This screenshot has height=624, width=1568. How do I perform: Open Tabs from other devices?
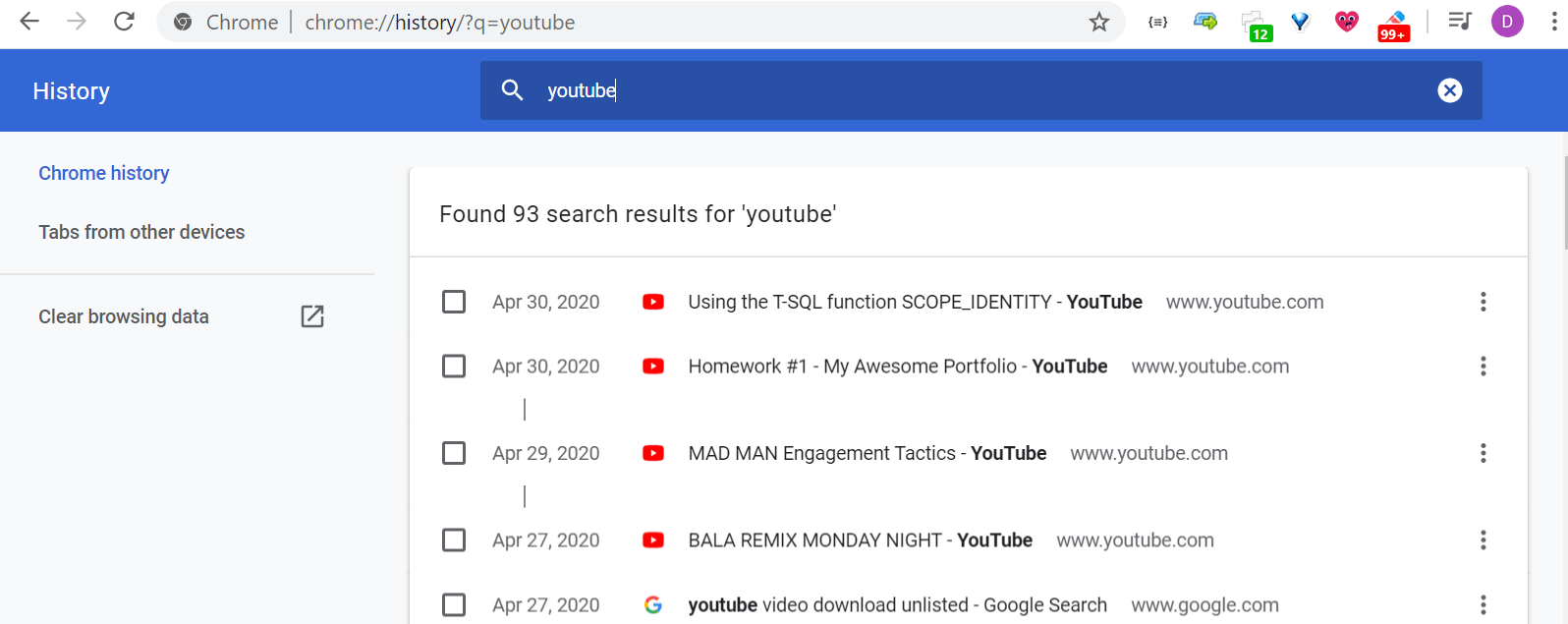[x=141, y=232]
